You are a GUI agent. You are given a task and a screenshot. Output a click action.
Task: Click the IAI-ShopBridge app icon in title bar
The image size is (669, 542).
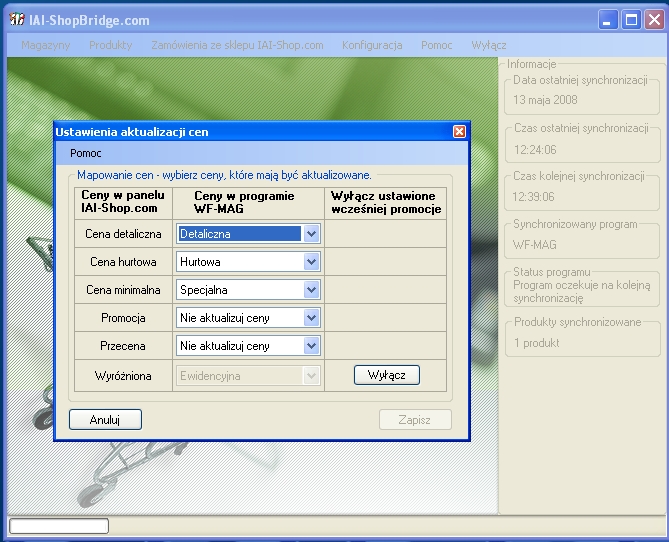tap(17, 19)
